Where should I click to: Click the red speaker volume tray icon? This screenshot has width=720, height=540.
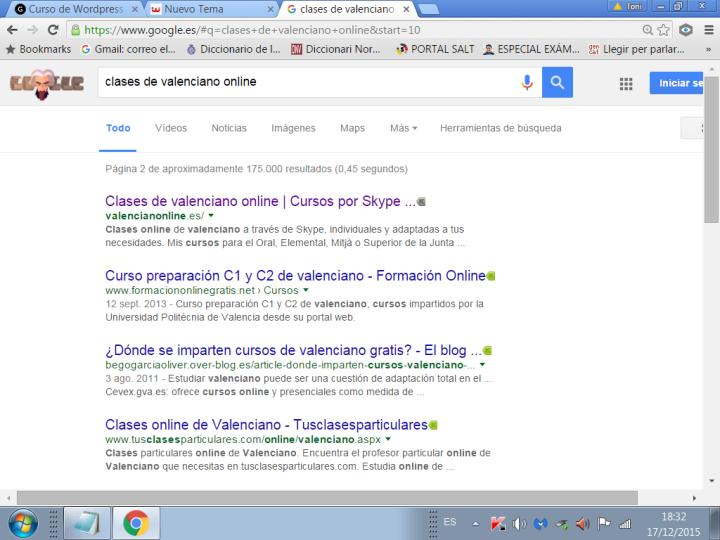point(582,523)
